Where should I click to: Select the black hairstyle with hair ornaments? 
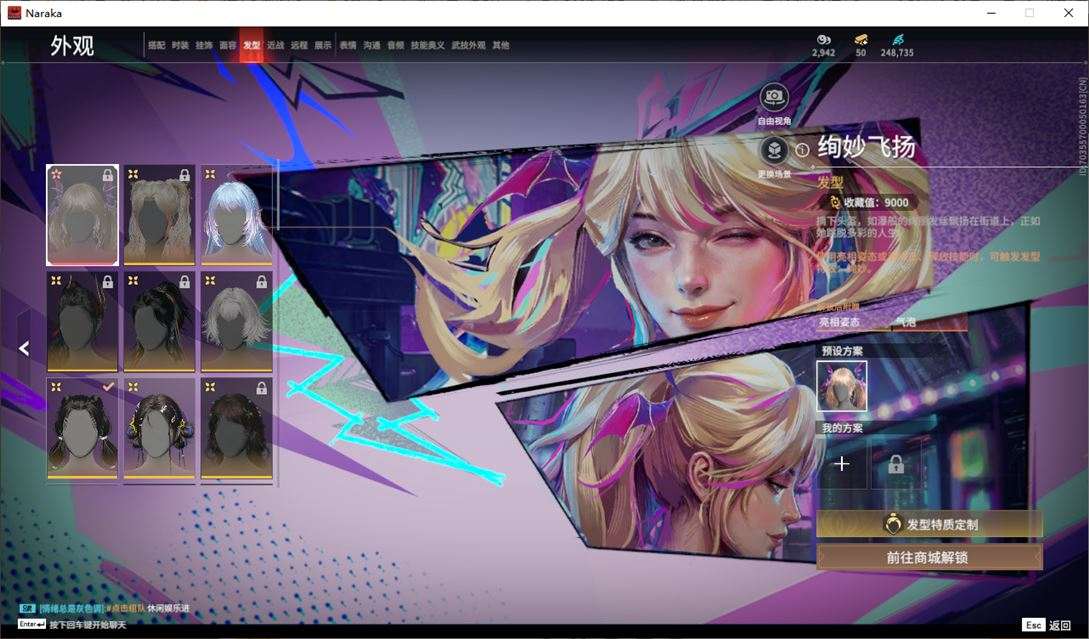pyautogui.click(x=159, y=429)
